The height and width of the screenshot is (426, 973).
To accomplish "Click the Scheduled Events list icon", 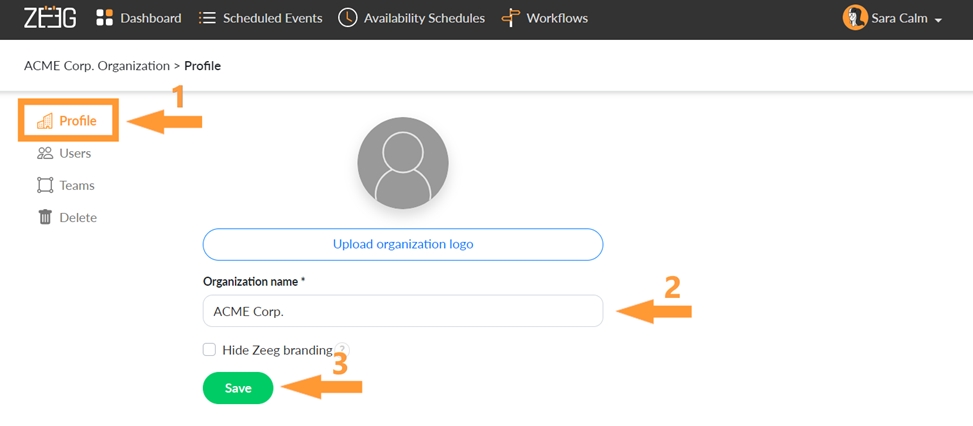I will (x=207, y=18).
